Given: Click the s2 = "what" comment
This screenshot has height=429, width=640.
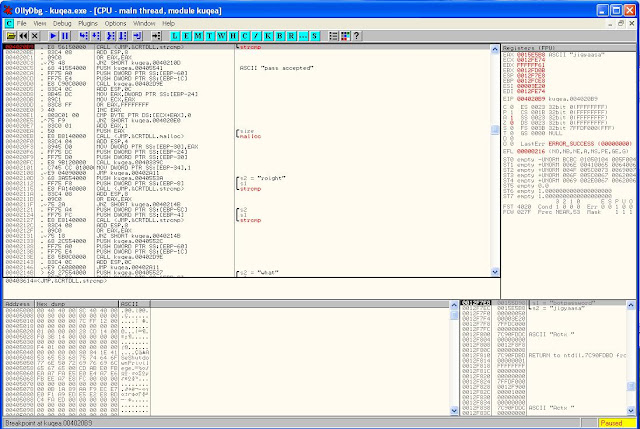Looking at the screenshot, I should (x=259, y=273).
